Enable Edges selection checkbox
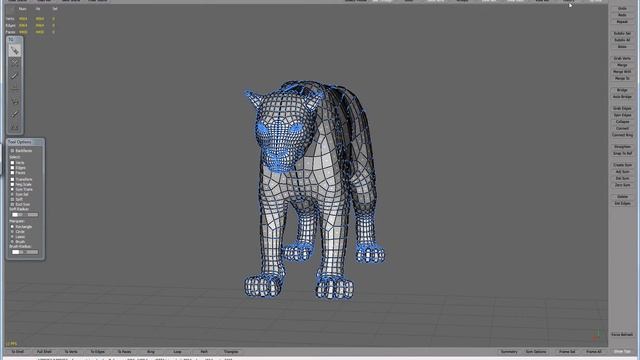This screenshot has height=360, width=640. click(12, 168)
